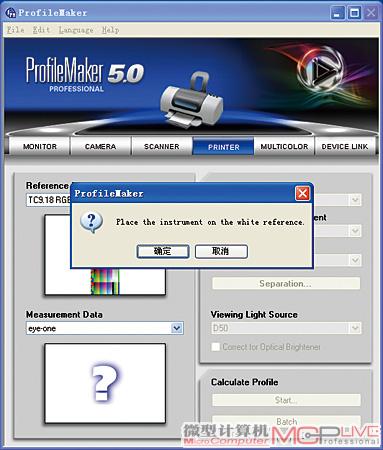Click the Viewing Light Source label
383x450 pixels.
254,314
